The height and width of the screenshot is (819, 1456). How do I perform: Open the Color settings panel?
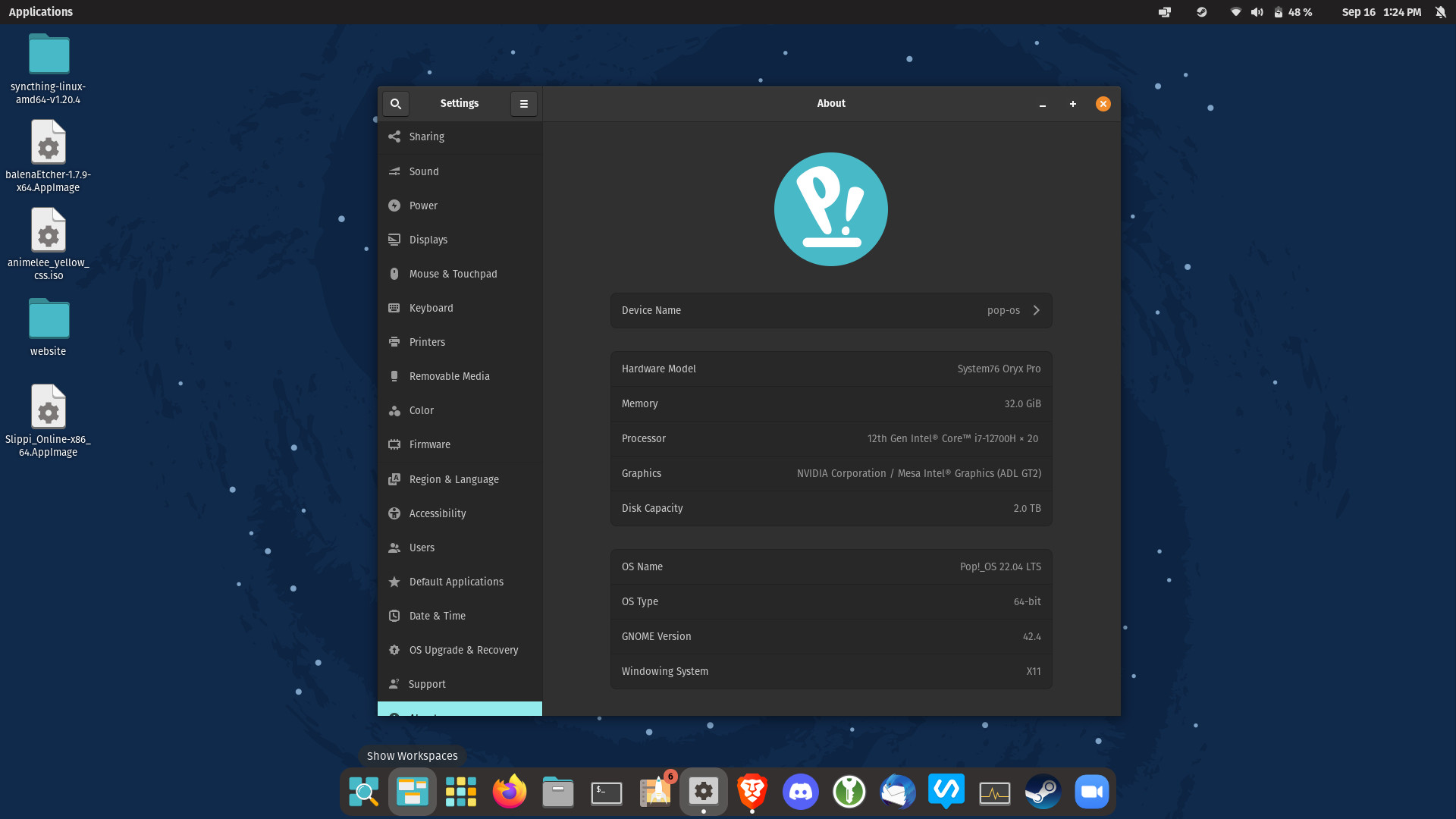click(460, 410)
